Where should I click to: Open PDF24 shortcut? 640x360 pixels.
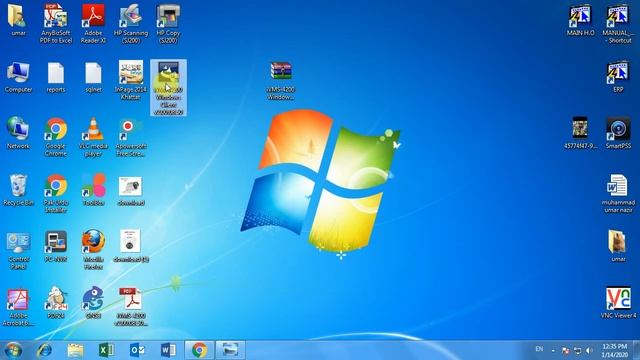(x=56, y=302)
